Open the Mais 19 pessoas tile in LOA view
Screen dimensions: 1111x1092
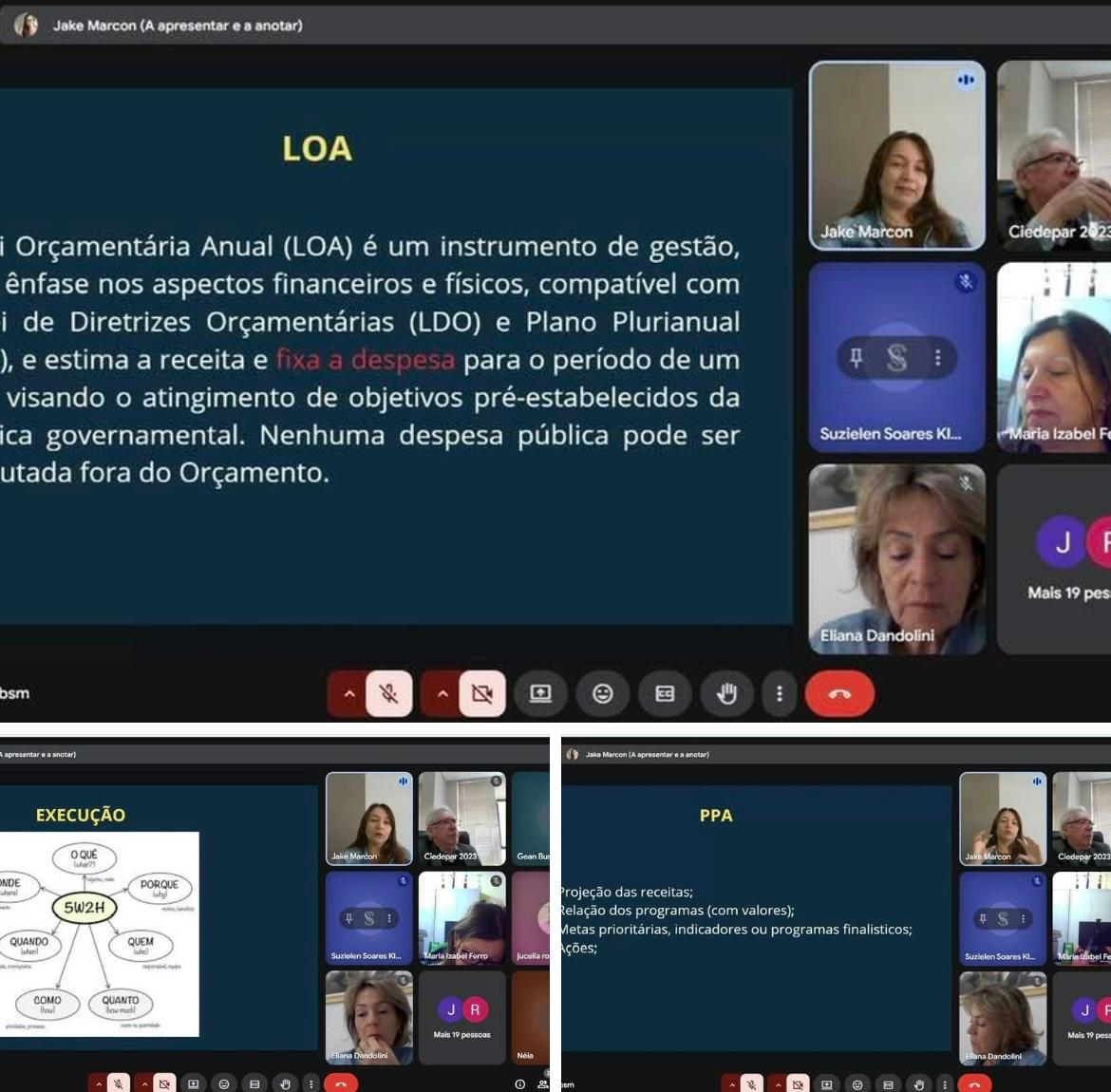tap(1054, 559)
